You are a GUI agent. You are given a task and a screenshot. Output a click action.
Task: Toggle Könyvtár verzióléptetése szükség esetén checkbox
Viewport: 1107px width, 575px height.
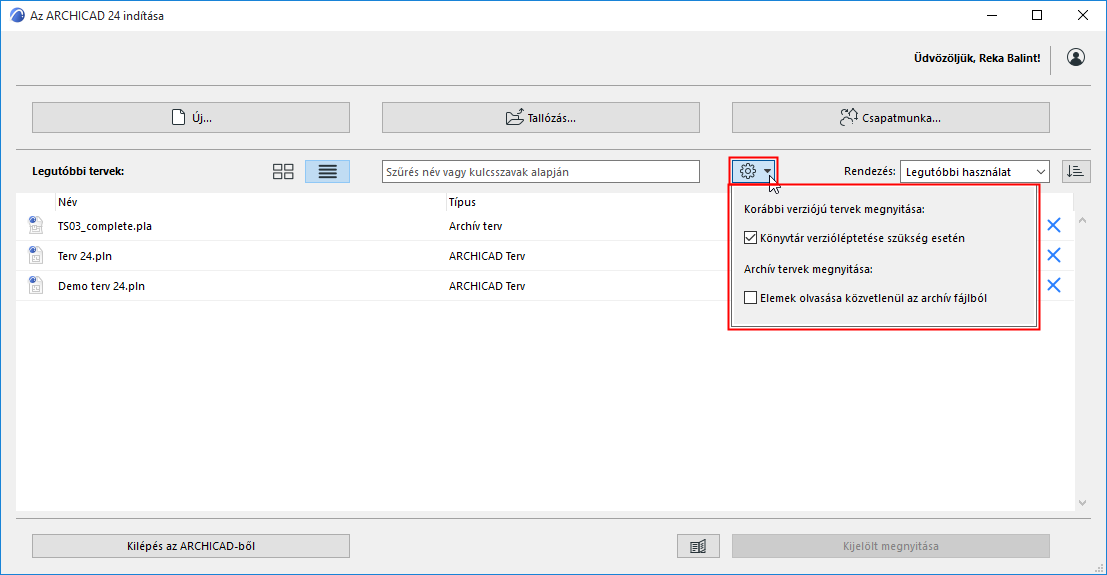750,238
